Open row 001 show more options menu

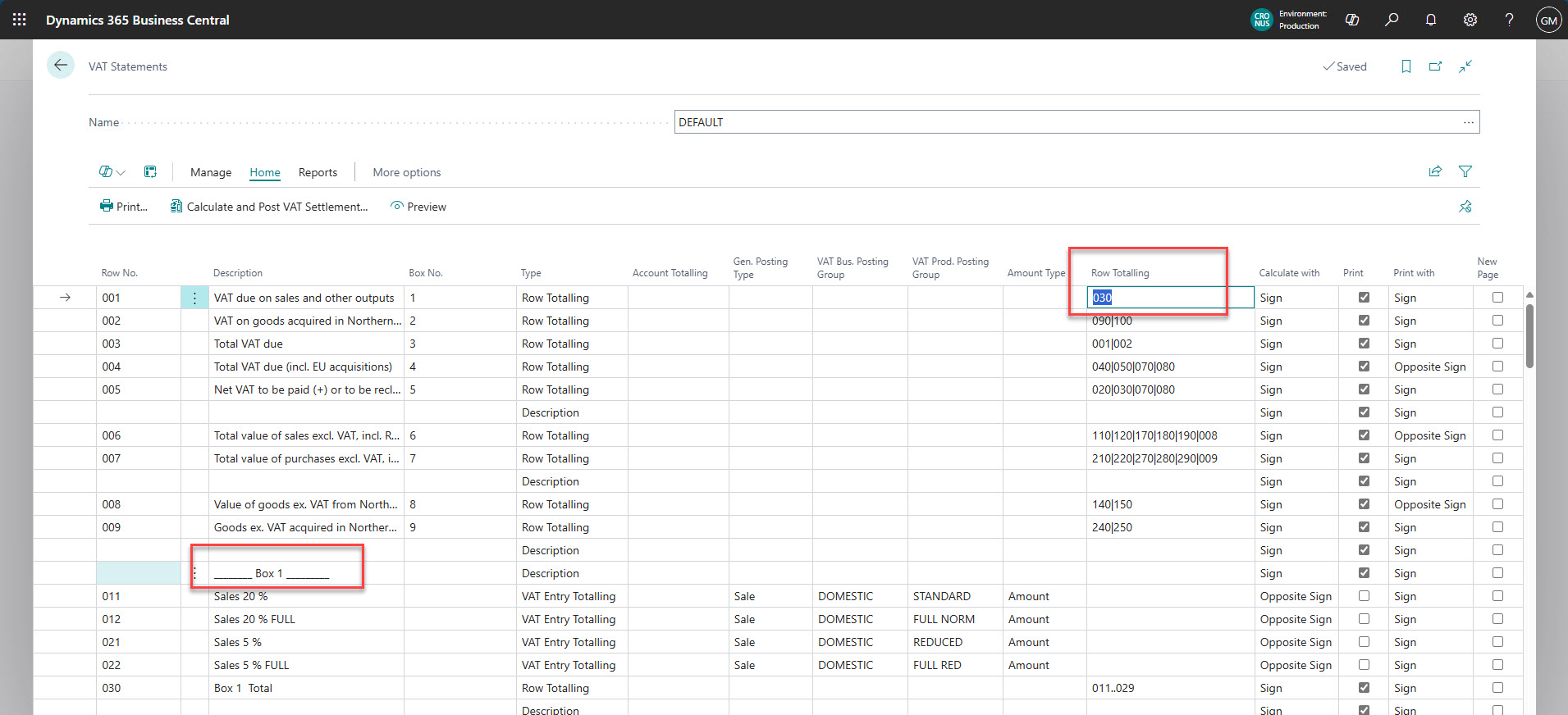[194, 298]
